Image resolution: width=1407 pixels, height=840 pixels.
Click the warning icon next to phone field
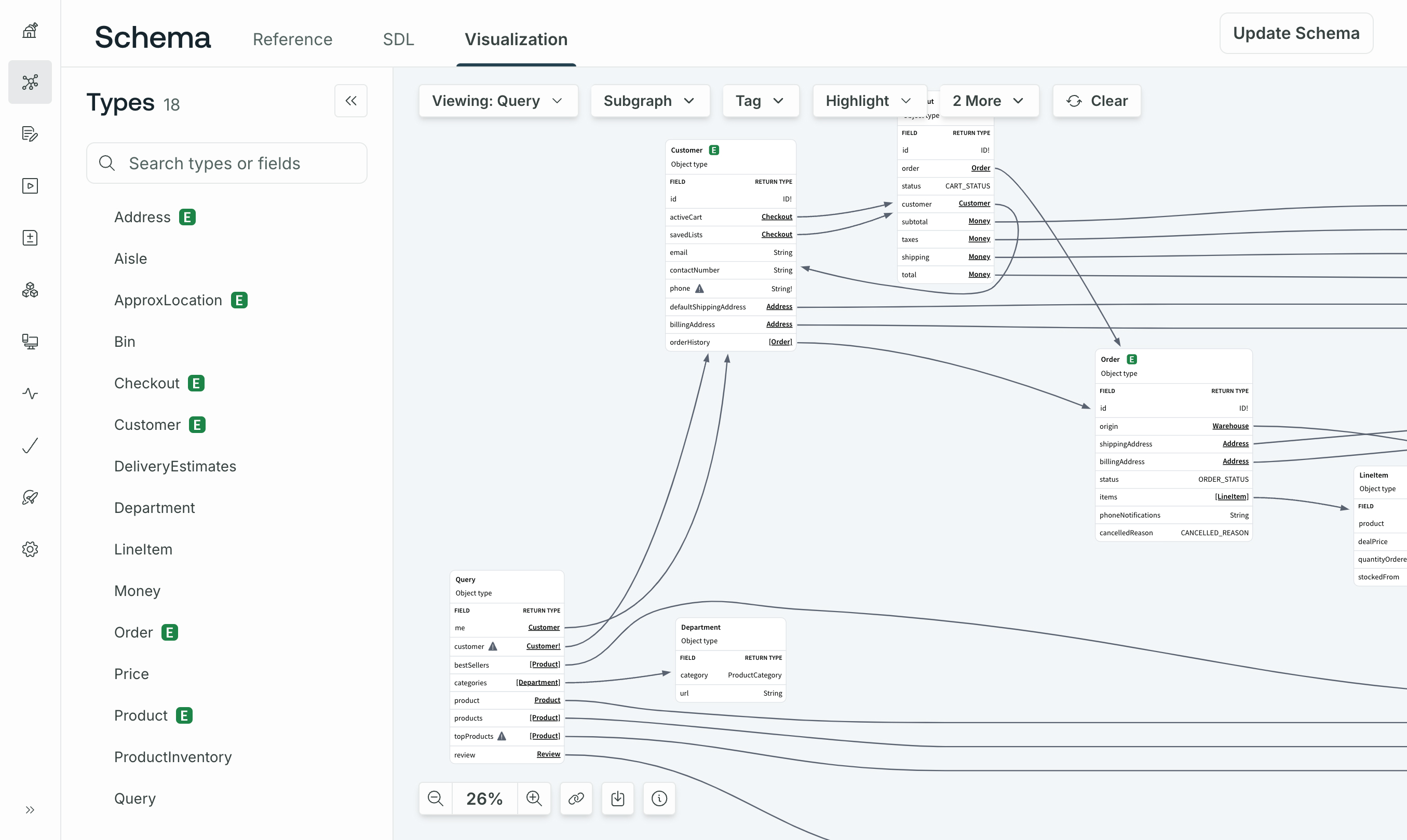pos(699,289)
